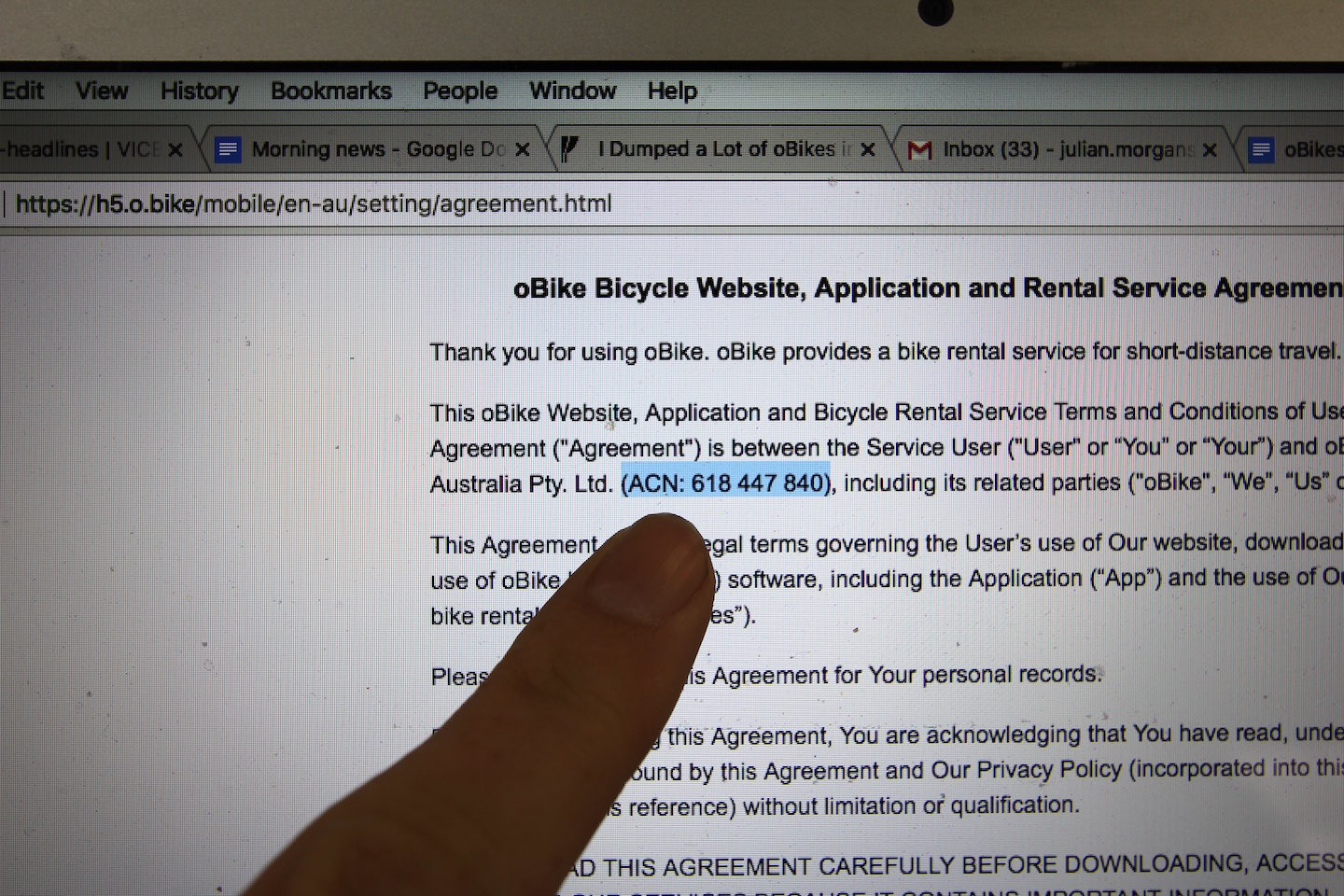Click the oBike Bicycle Website agreement heading
This screenshot has width=1344, height=896.
tap(928, 288)
